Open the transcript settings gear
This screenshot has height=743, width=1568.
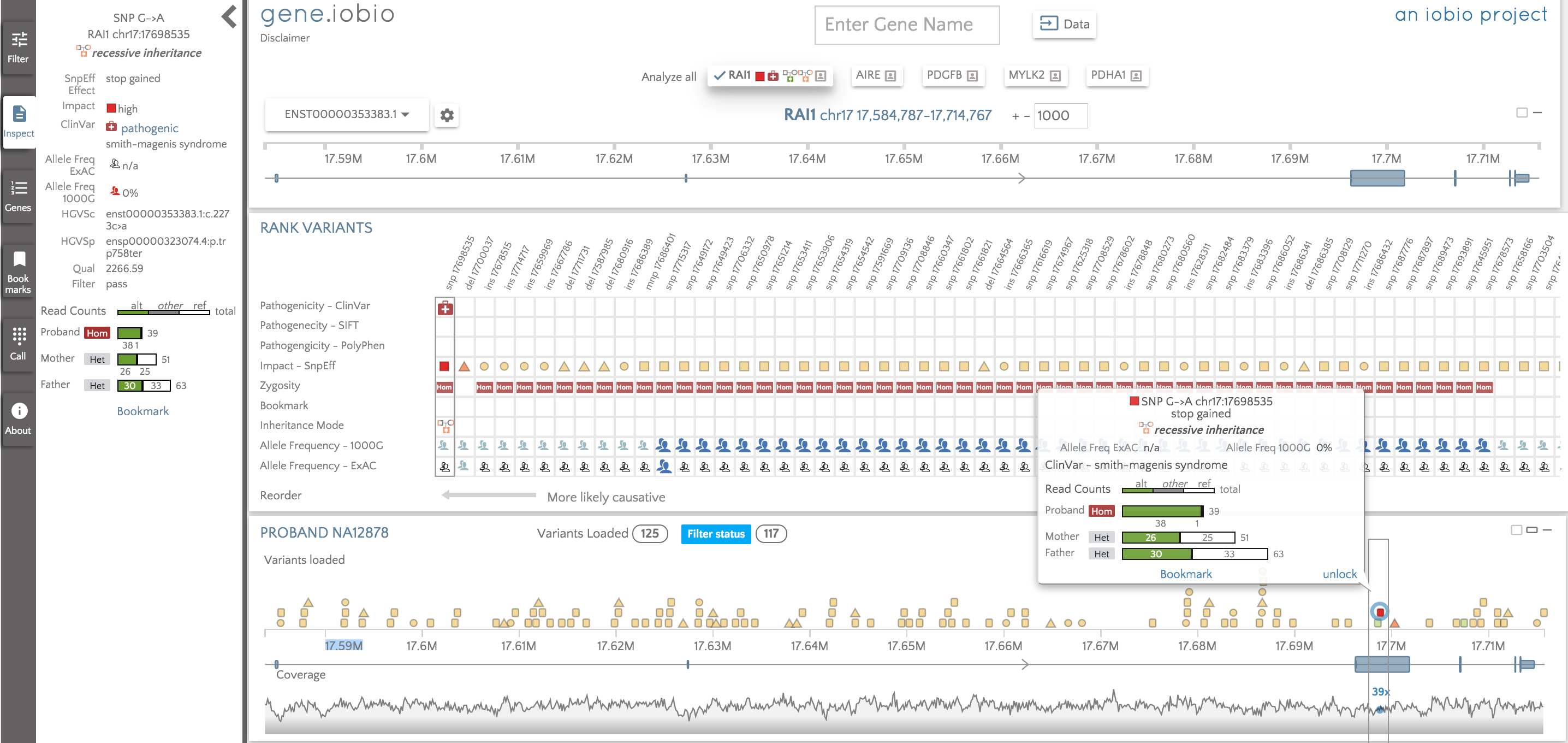click(x=447, y=115)
